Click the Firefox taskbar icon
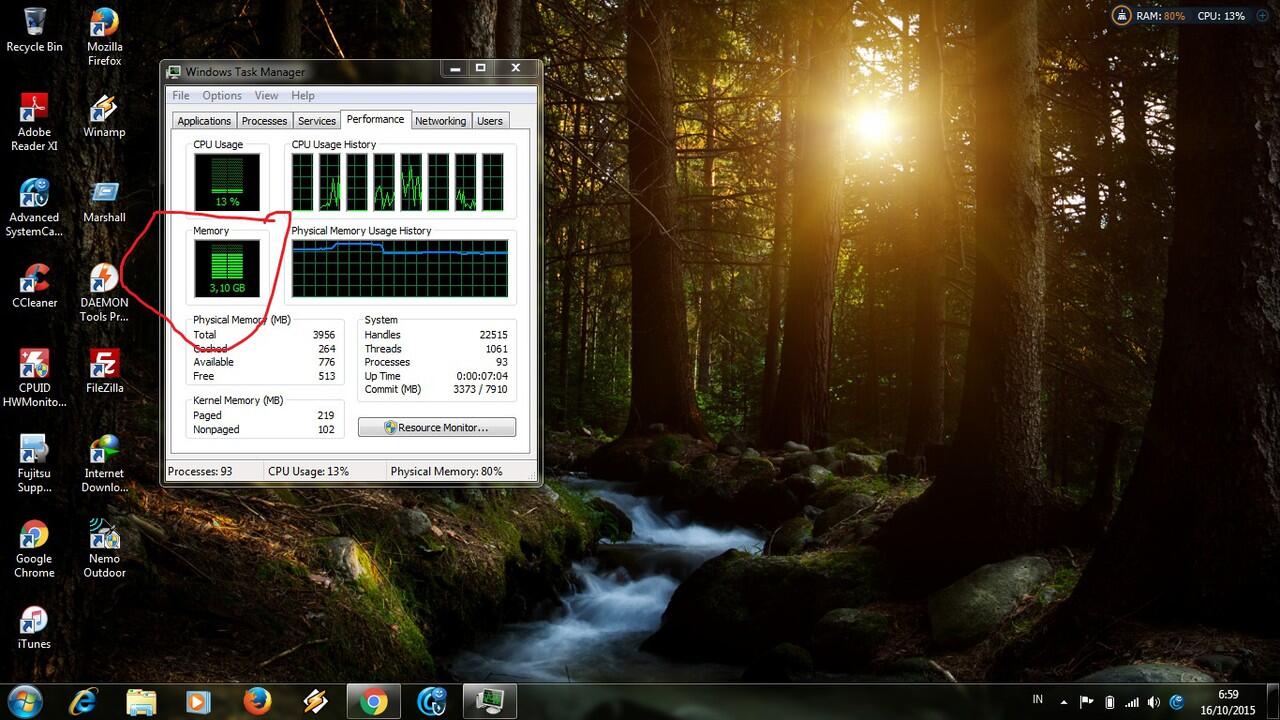 pyautogui.click(x=257, y=701)
